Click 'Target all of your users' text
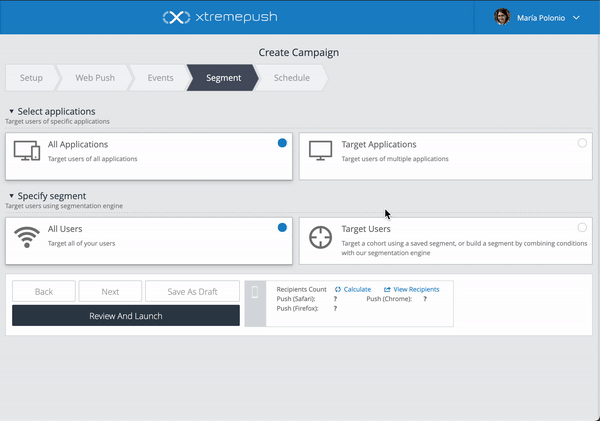The width and height of the screenshot is (600, 421). tap(81, 243)
